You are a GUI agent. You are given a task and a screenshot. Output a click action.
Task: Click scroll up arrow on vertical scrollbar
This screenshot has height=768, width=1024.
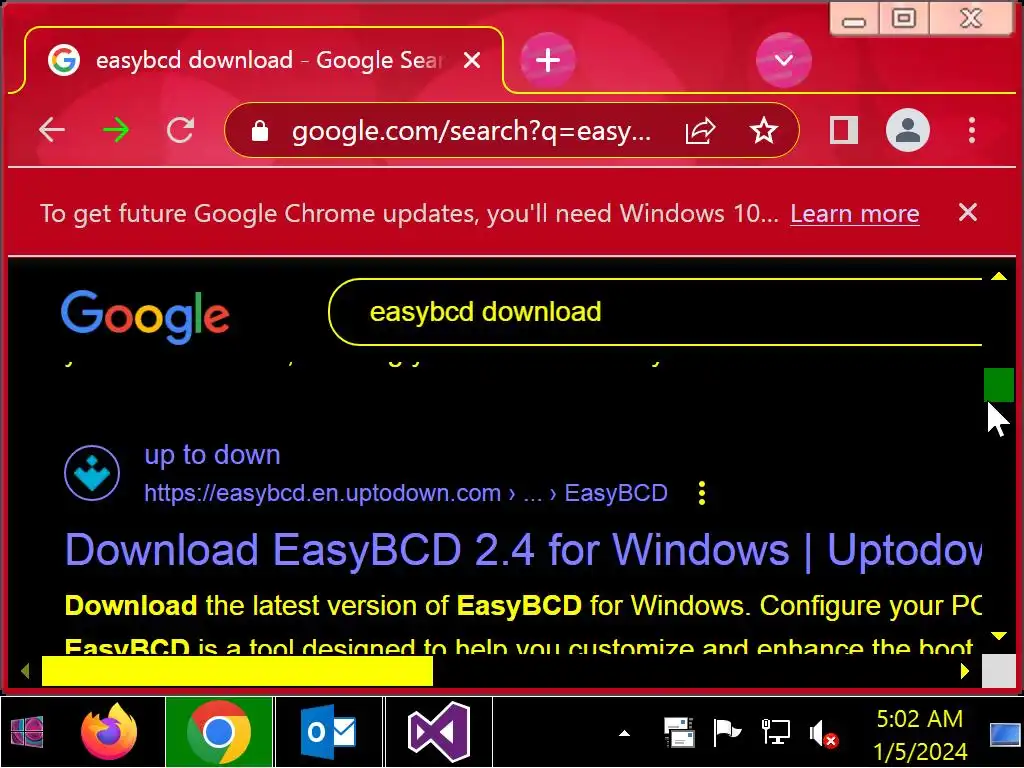[x=999, y=276]
